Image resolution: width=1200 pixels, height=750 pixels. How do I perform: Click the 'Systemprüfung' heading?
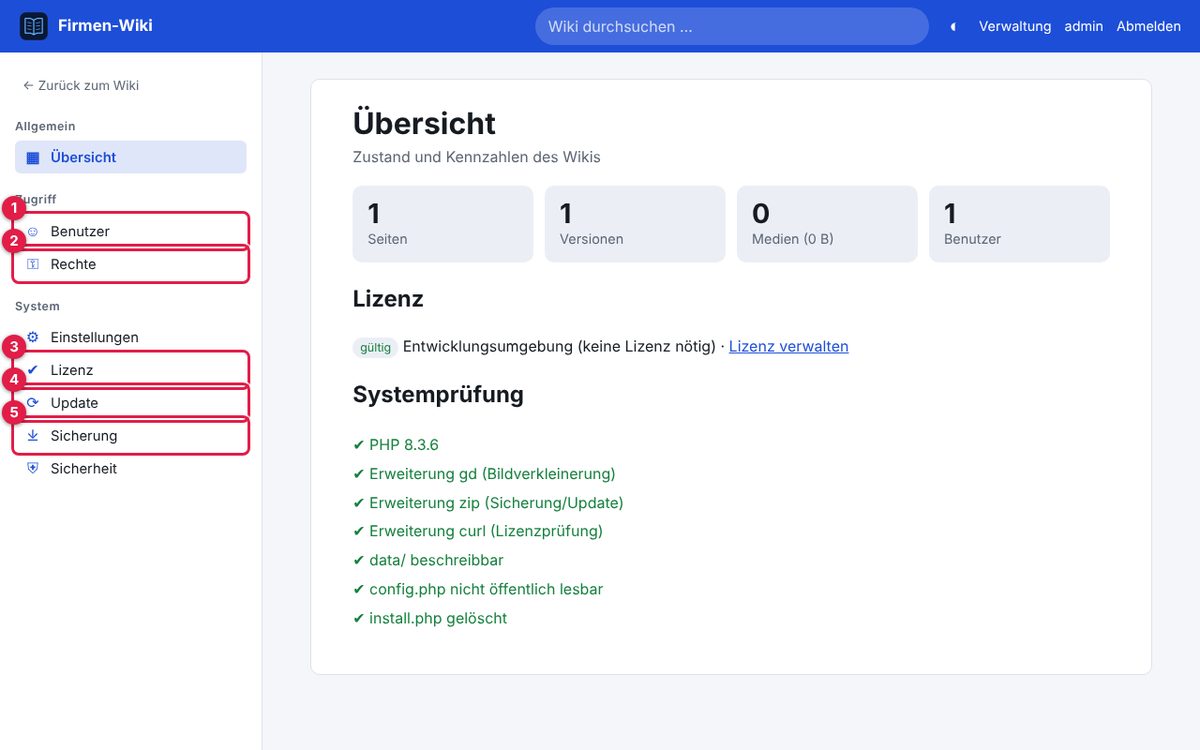point(438,394)
